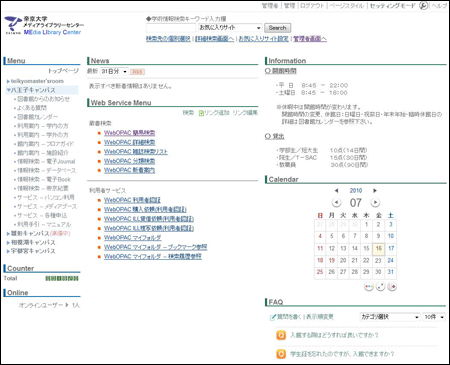
Task: Open ヘルプ in the top bar
Action: click(x=439, y=6)
